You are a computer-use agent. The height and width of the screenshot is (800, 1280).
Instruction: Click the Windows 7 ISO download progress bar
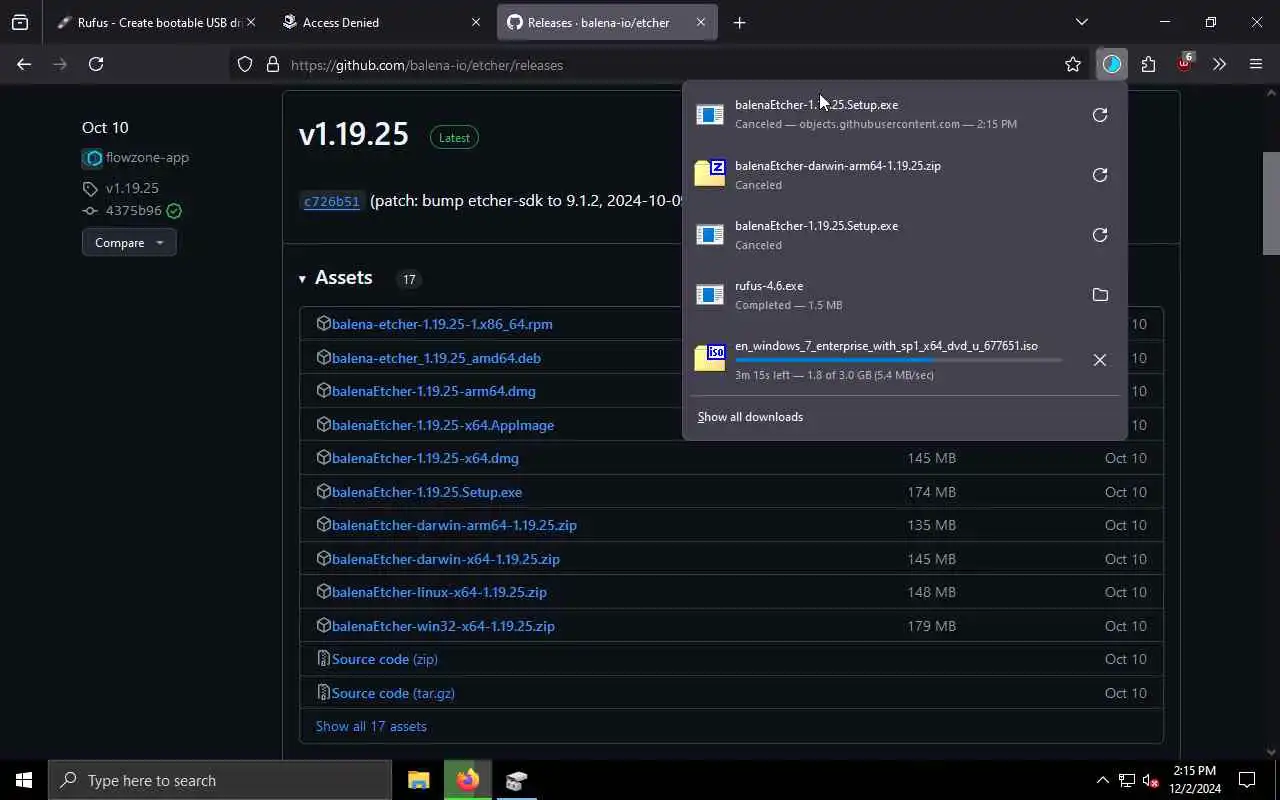tap(898, 360)
